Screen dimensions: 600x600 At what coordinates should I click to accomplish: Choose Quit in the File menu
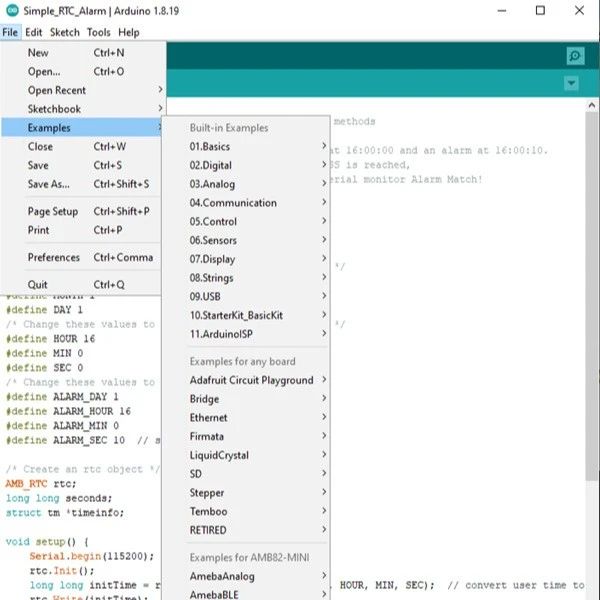[x=82, y=285]
